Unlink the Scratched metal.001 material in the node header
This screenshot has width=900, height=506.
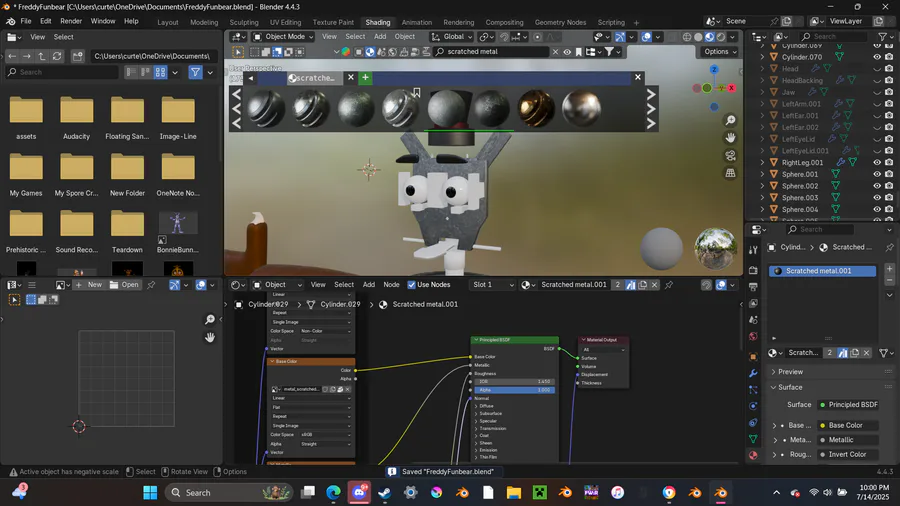[x=654, y=285]
